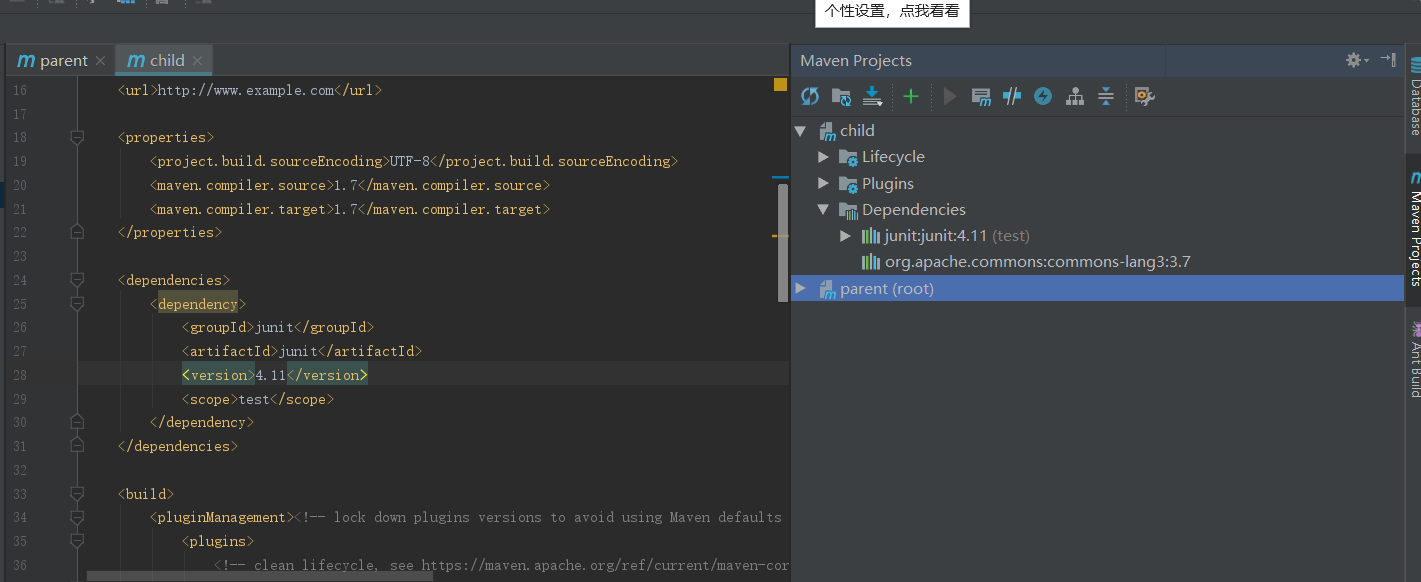1421x582 pixels.
Task: Open Maven Projects gear options menu
Action: pos(1357,60)
